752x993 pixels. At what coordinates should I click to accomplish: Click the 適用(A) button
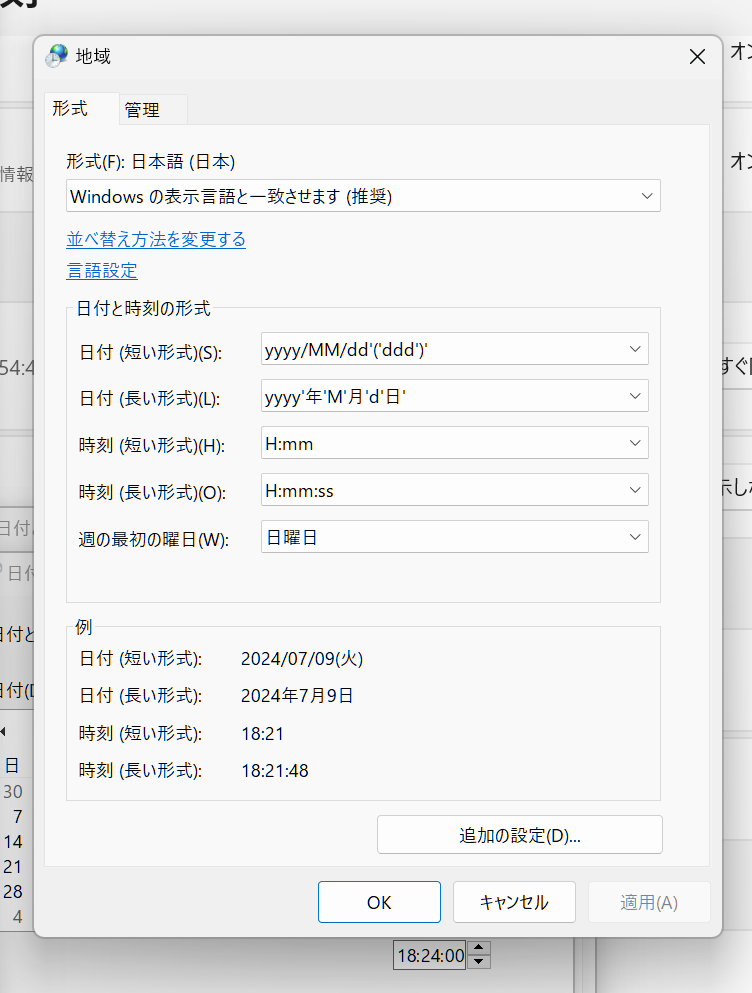649,902
